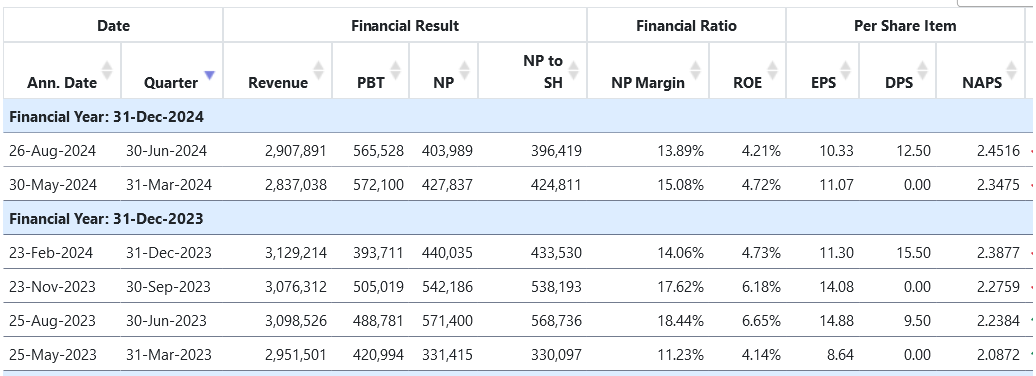Click the Quarter column sort arrow
The height and width of the screenshot is (376, 1036).
(x=209, y=75)
